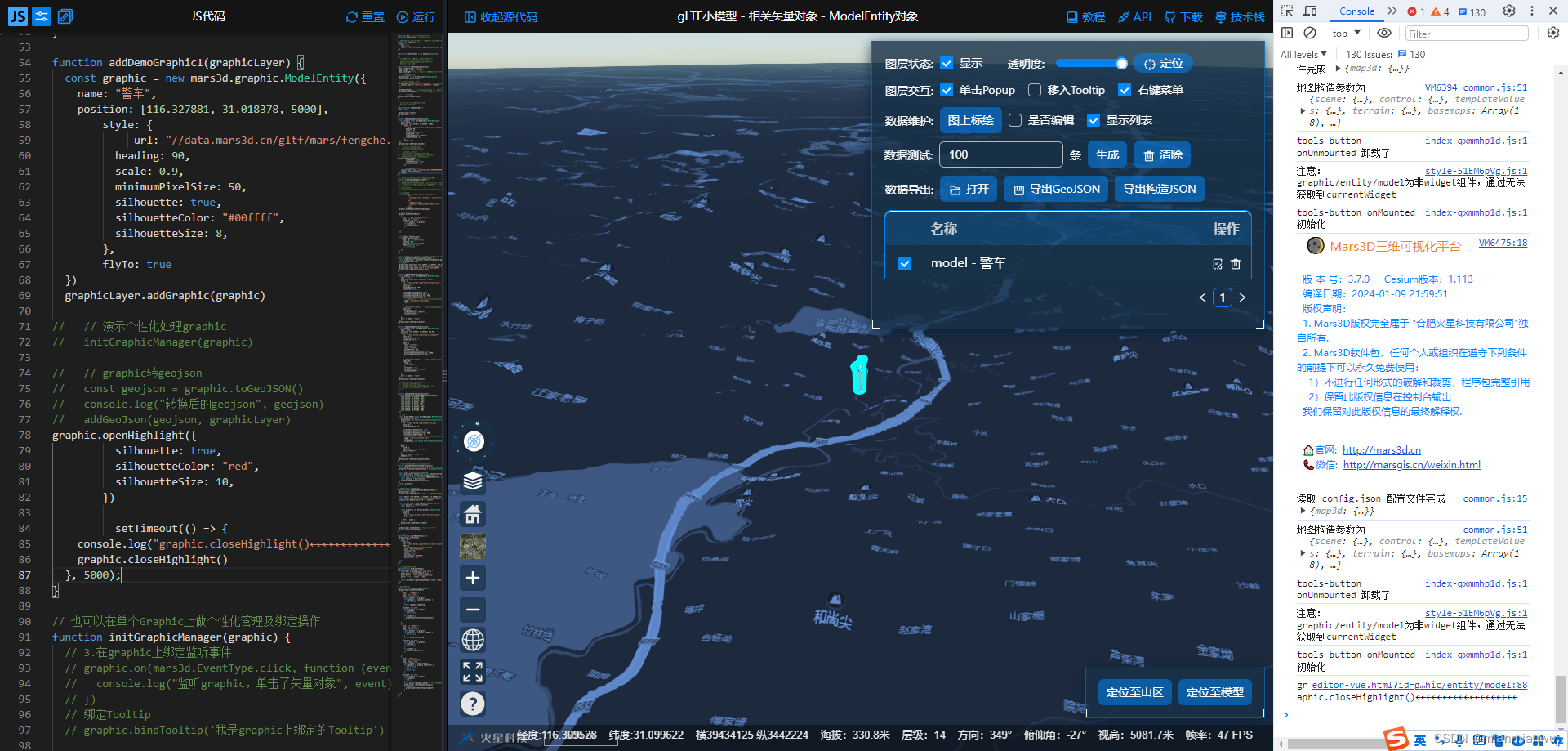This screenshot has width=1568, height=751.
Task: Uncheck the 显示 layer state checkbox
Action: [x=947, y=63]
